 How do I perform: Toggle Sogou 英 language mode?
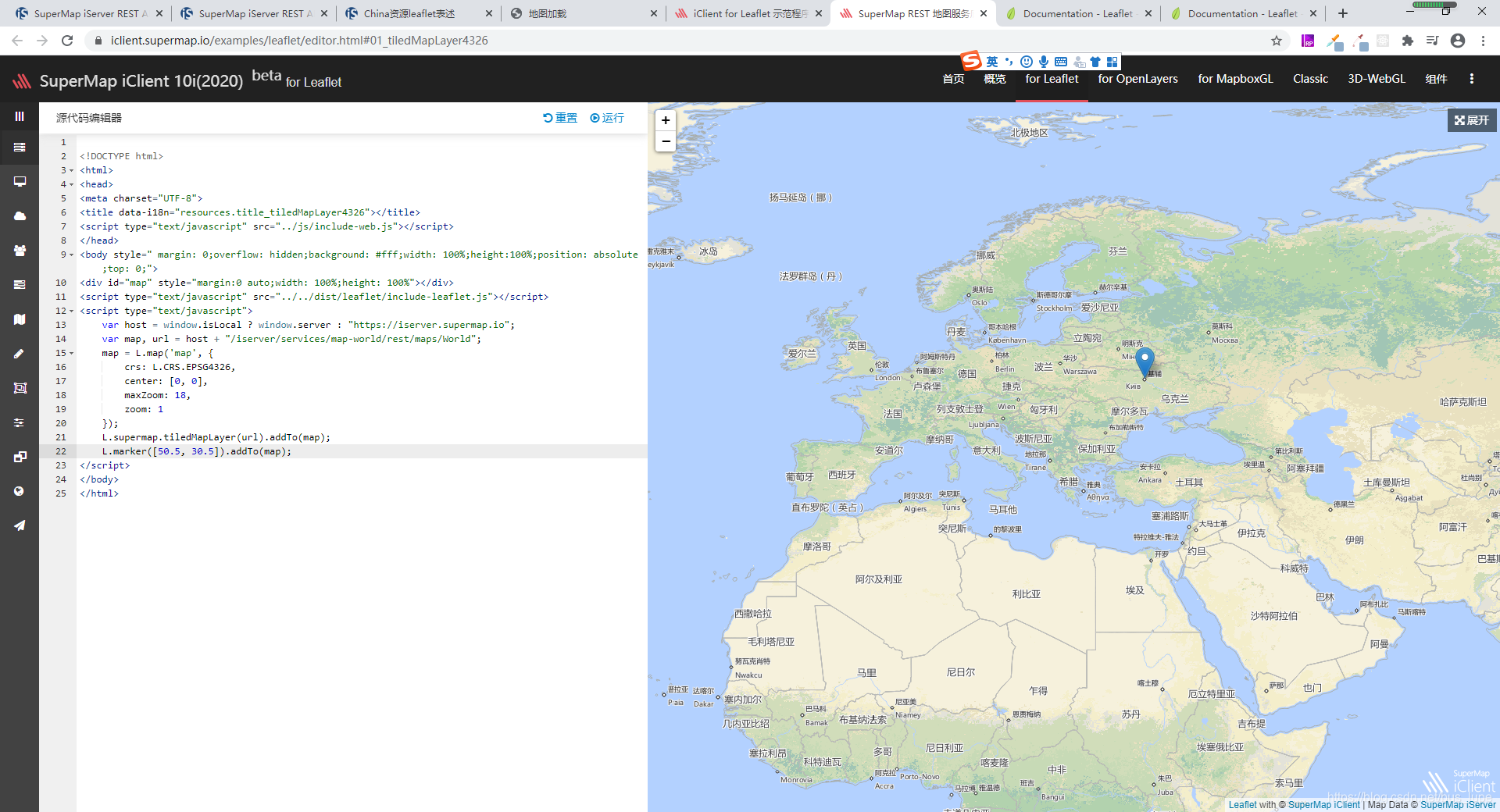click(x=992, y=62)
